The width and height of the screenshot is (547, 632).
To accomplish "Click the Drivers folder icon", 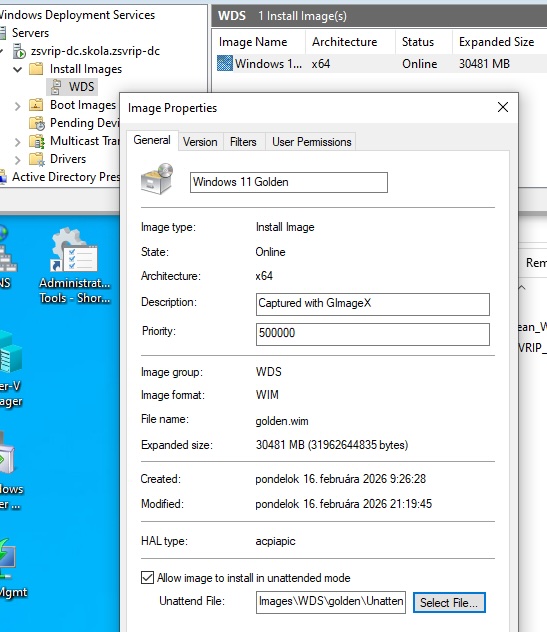I will point(37,159).
